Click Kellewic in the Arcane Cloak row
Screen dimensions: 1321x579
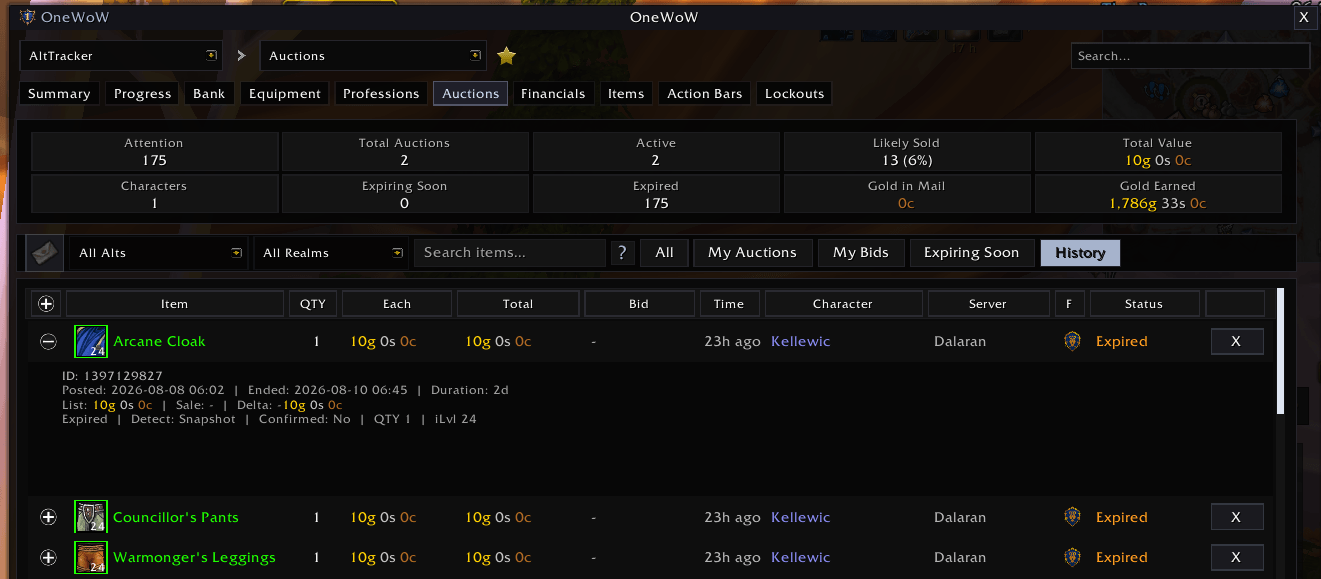(800, 341)
